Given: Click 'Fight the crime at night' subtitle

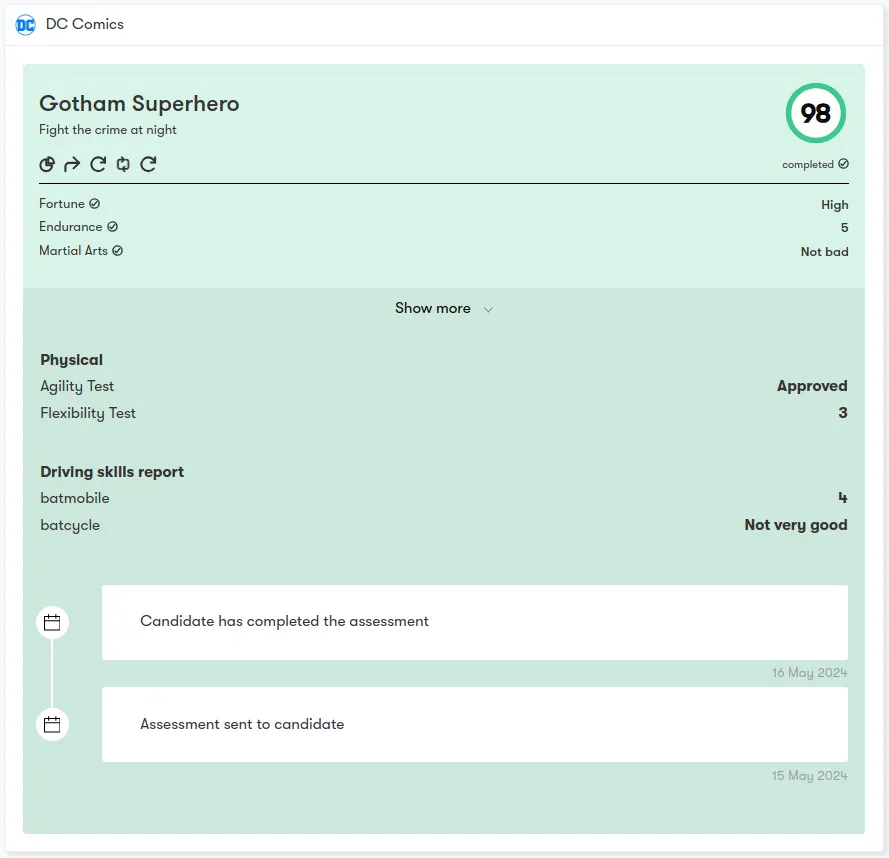Looking at the screenshot, I should 108,130.
